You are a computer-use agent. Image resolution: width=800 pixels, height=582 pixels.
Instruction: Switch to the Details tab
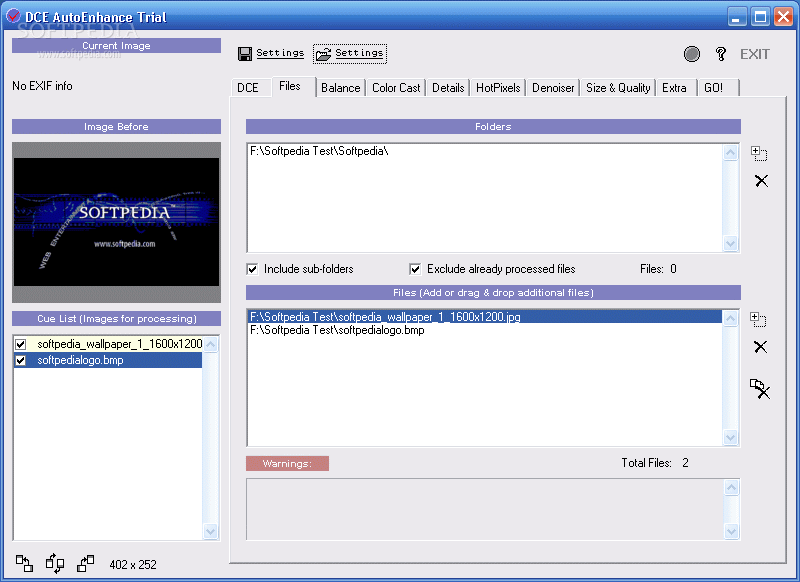(448, 88)
